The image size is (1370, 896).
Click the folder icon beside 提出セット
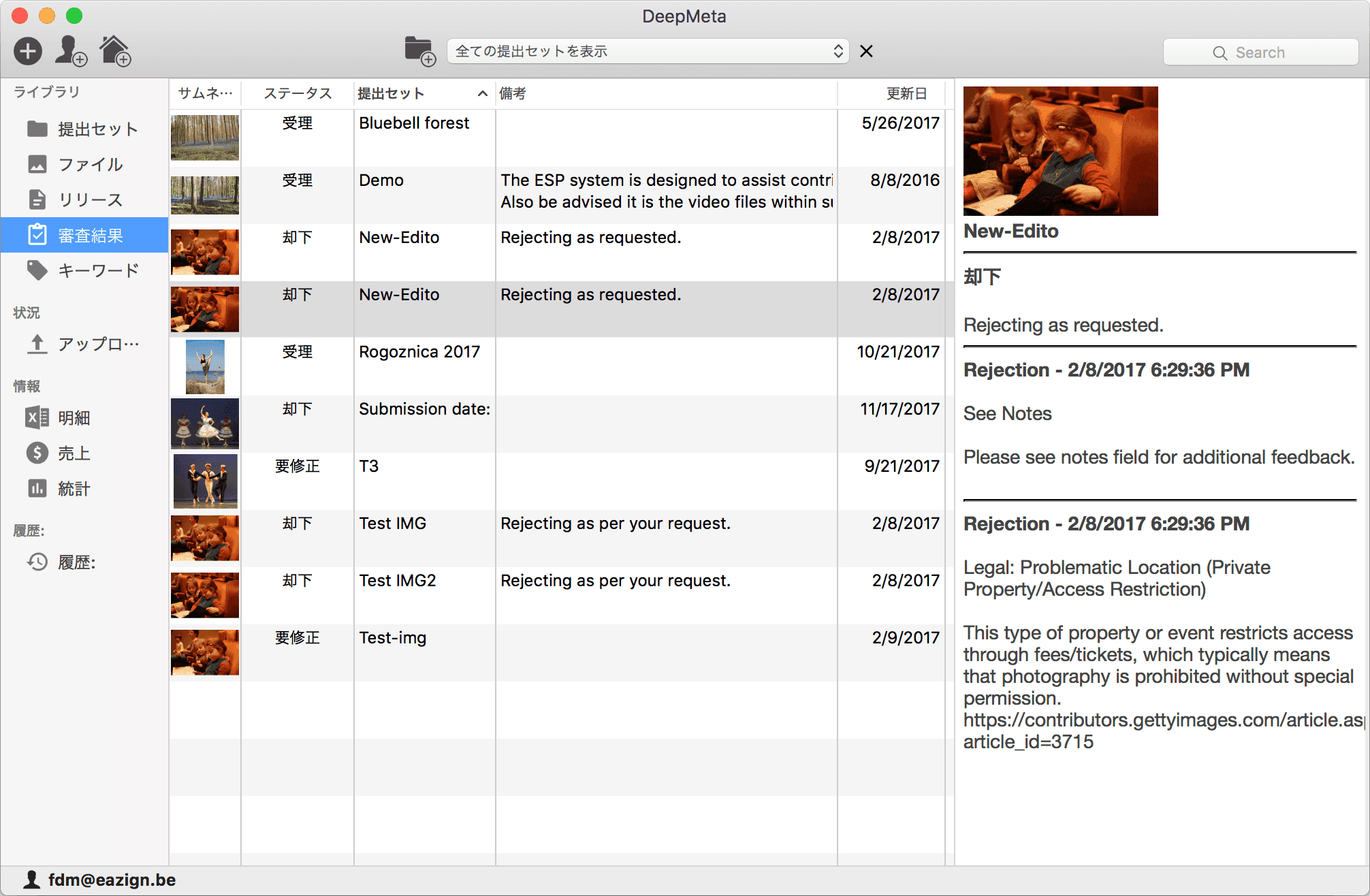click(37, 129)
